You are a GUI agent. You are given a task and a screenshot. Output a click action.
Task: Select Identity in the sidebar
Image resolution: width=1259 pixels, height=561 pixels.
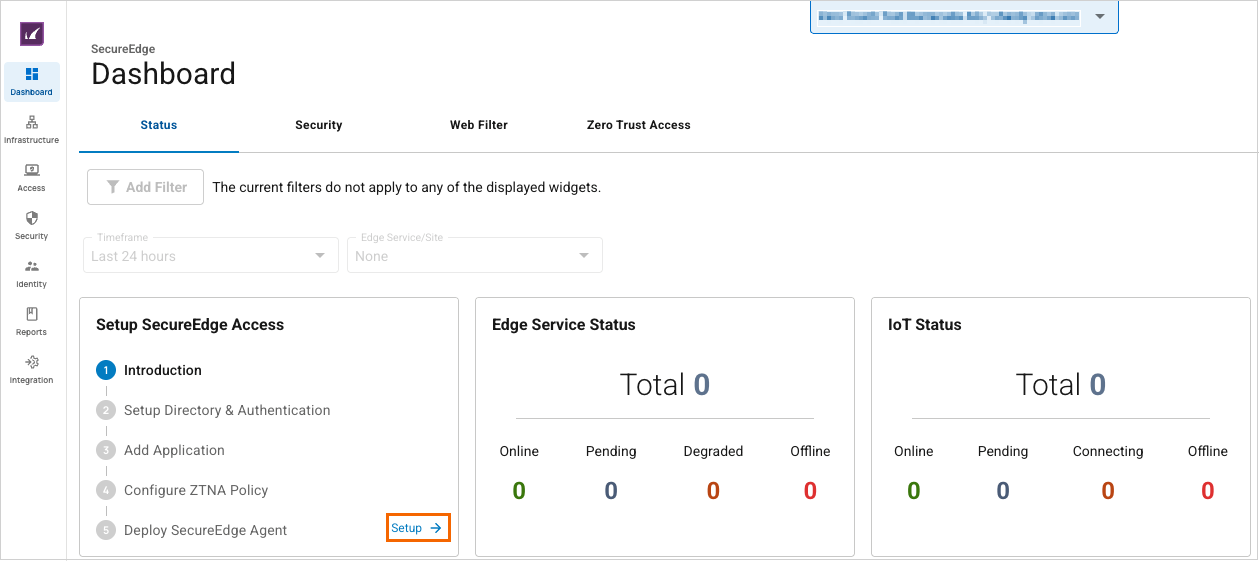(x=32, y=273)
